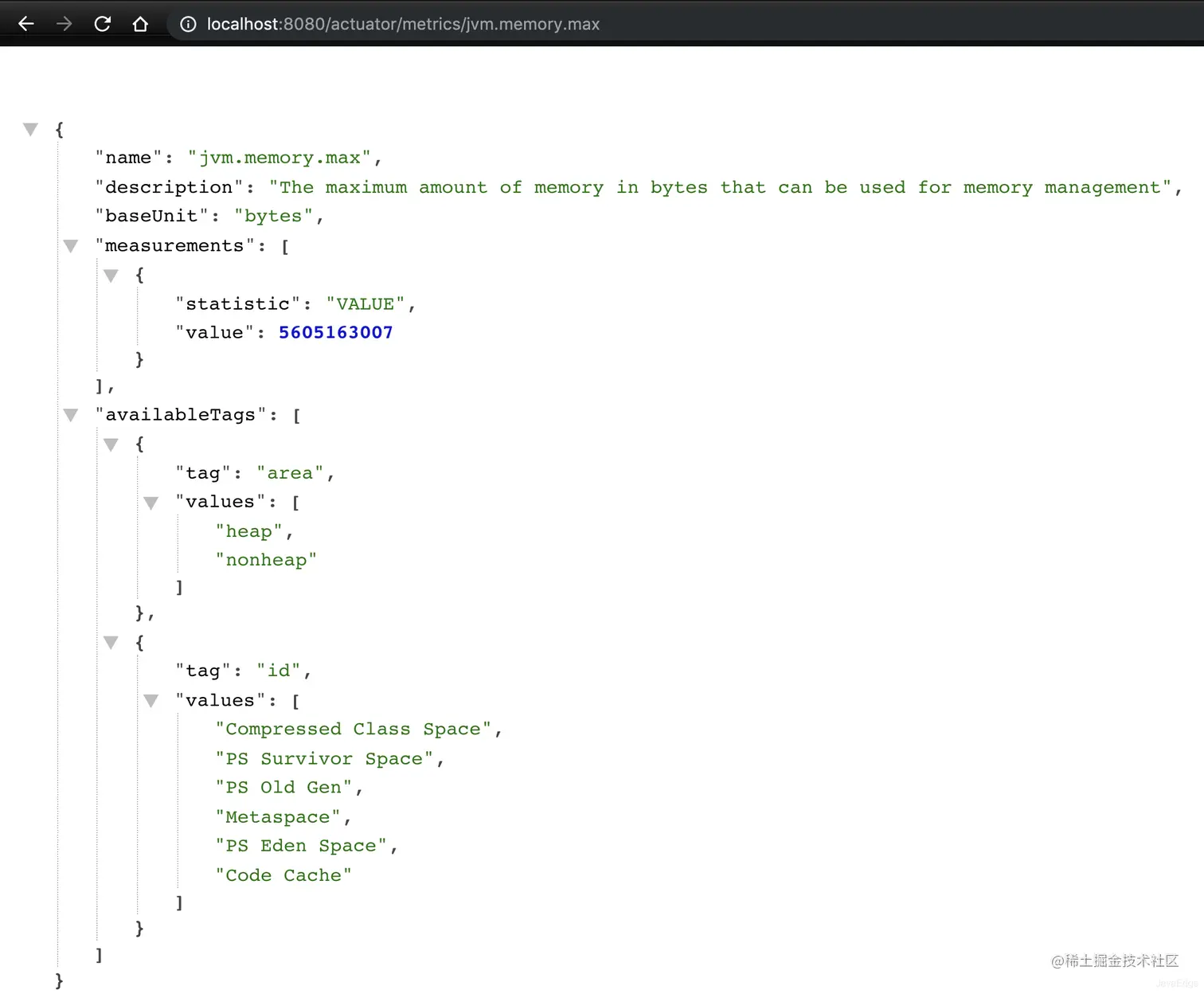Click the "nonheap" value

pos(267,560)
